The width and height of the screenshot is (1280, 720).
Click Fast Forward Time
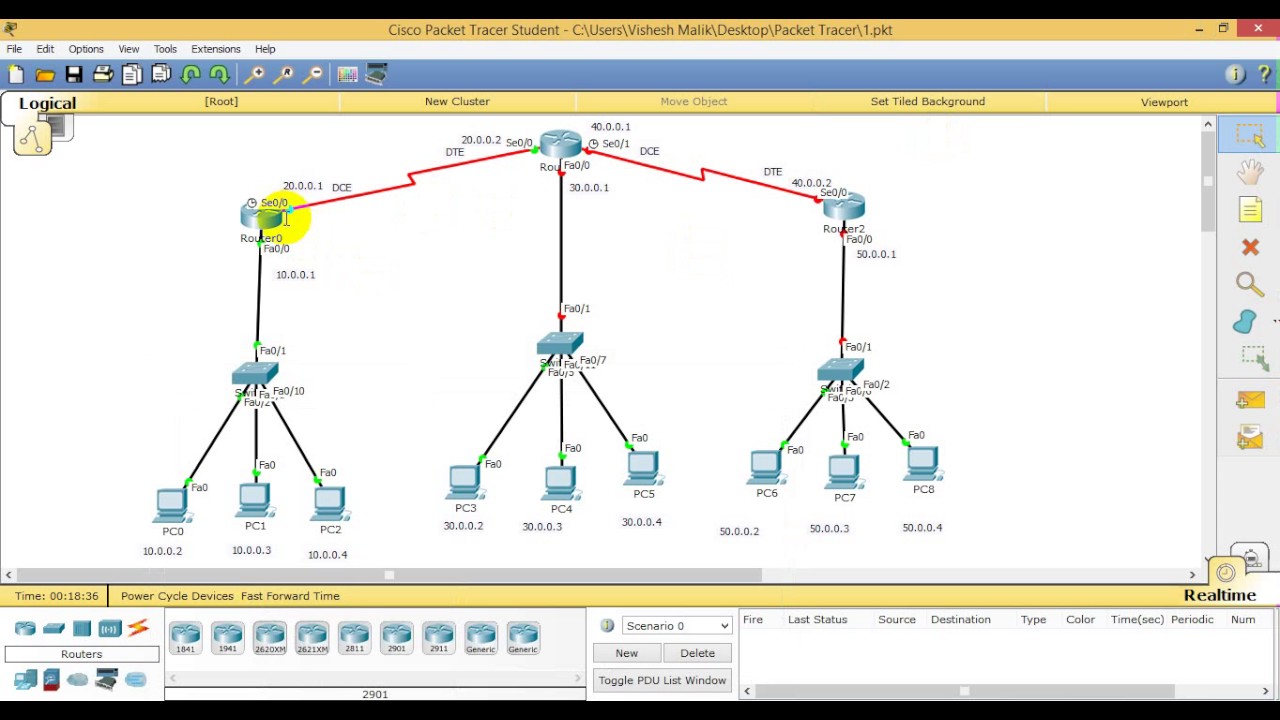(290, 596)
